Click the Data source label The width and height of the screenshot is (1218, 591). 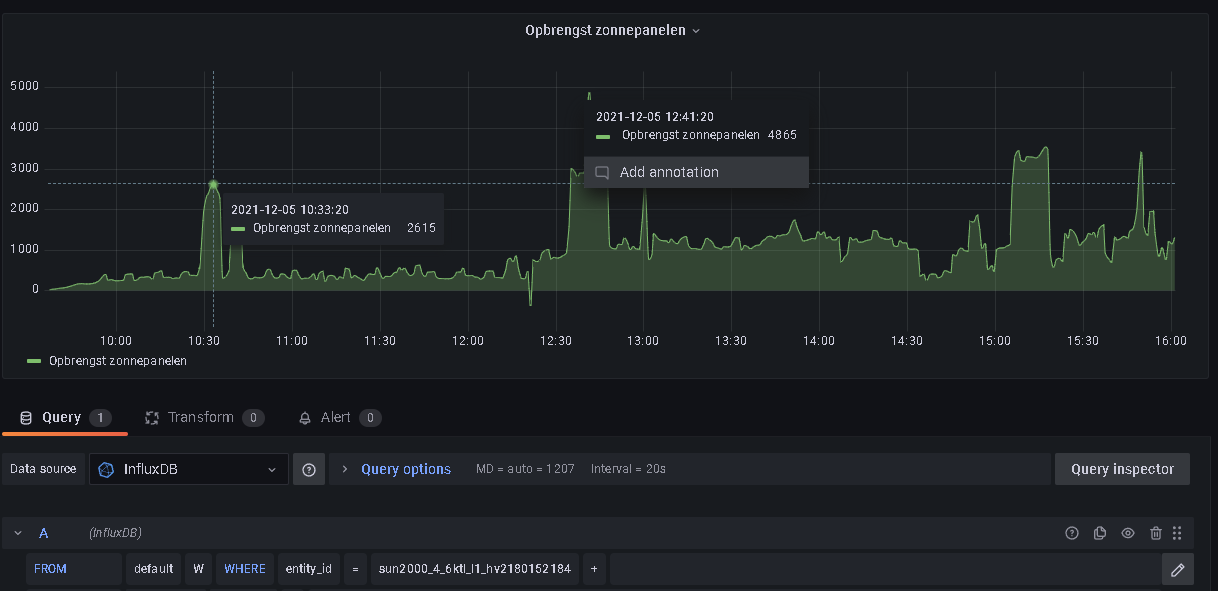43,469
